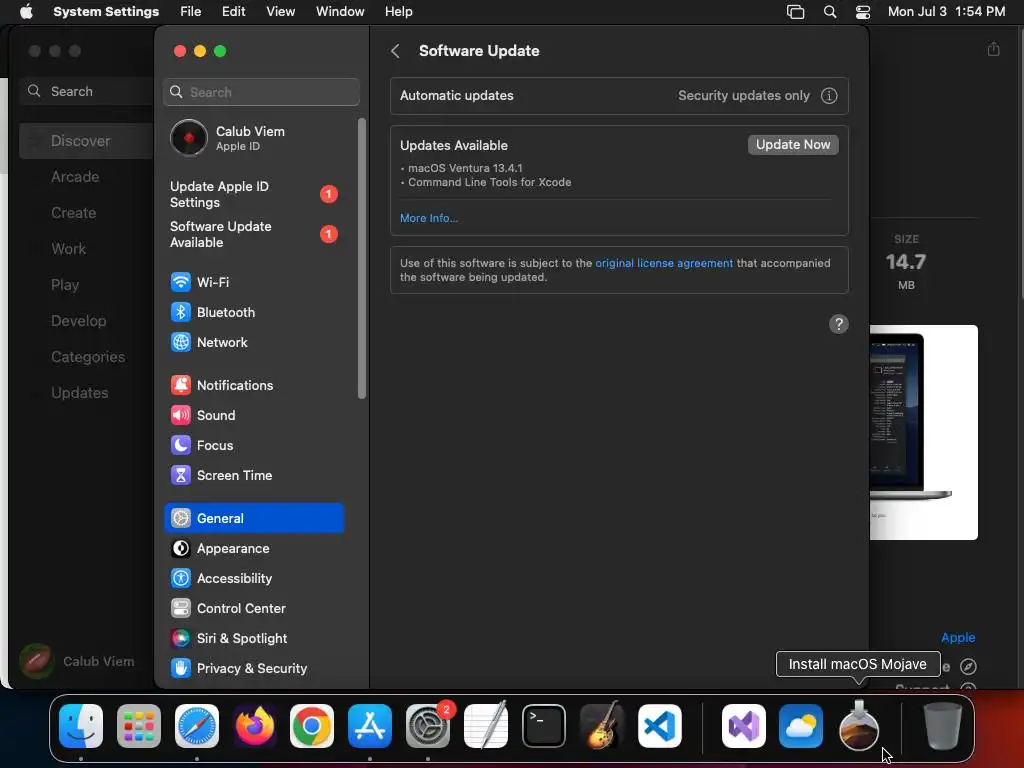Open Appearance settings
1024x768 pixels.
coord(253,549)
